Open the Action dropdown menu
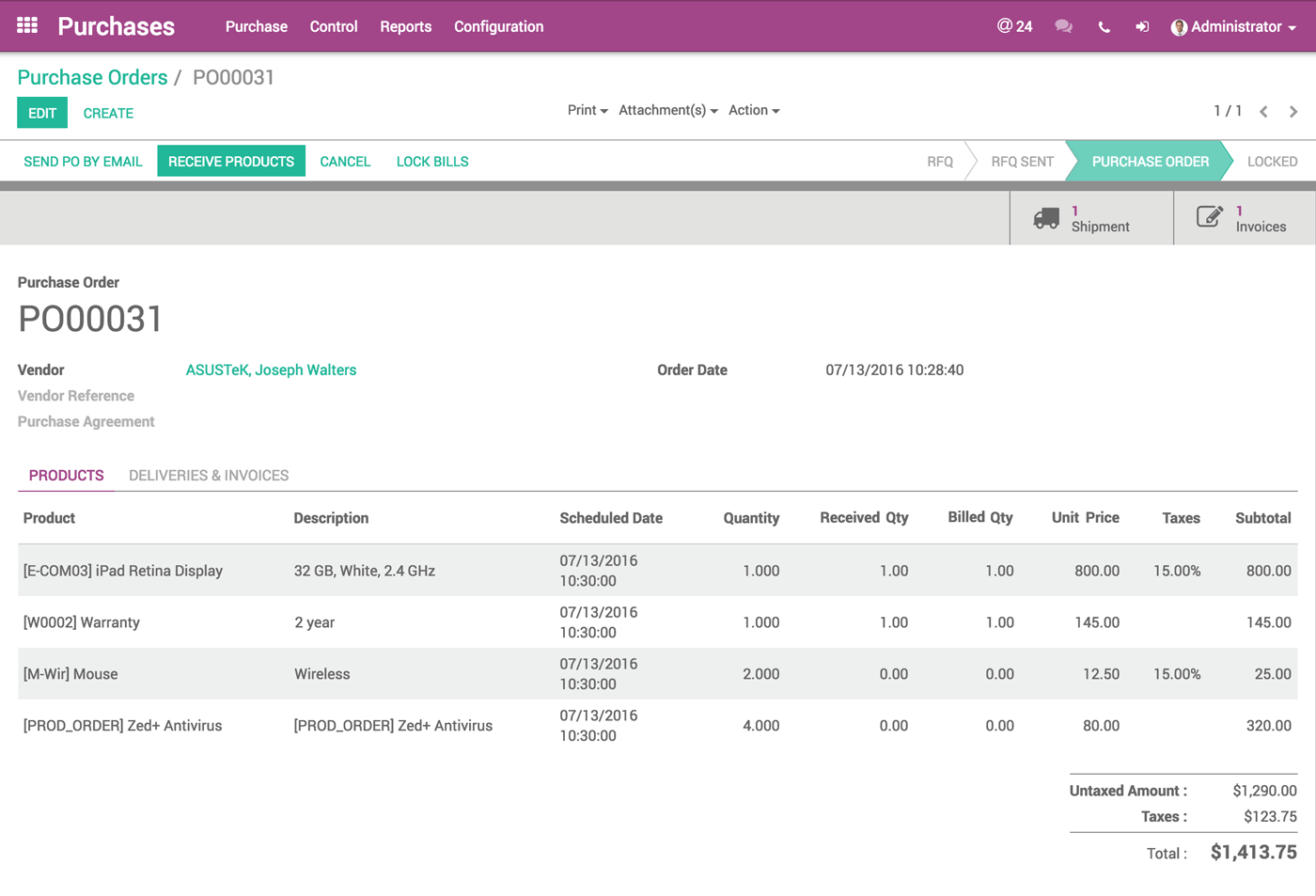 pyautogui.click(x=753, y=110)
